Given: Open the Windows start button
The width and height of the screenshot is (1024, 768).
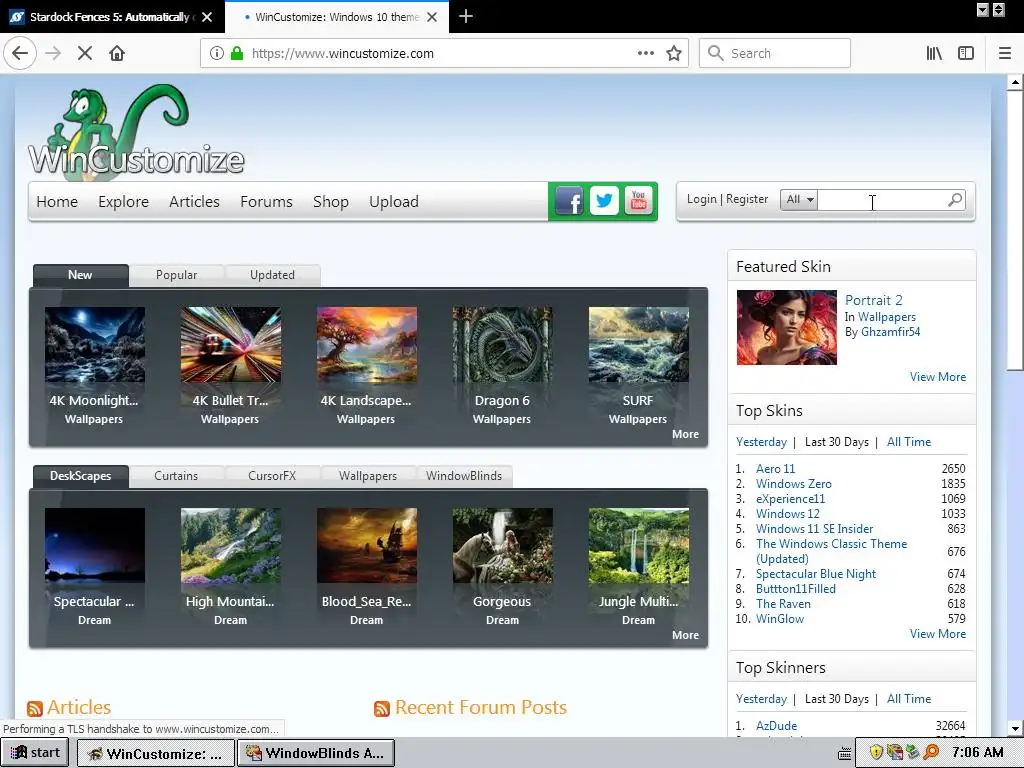Looking at the screenshot, I should click(35, 752).
